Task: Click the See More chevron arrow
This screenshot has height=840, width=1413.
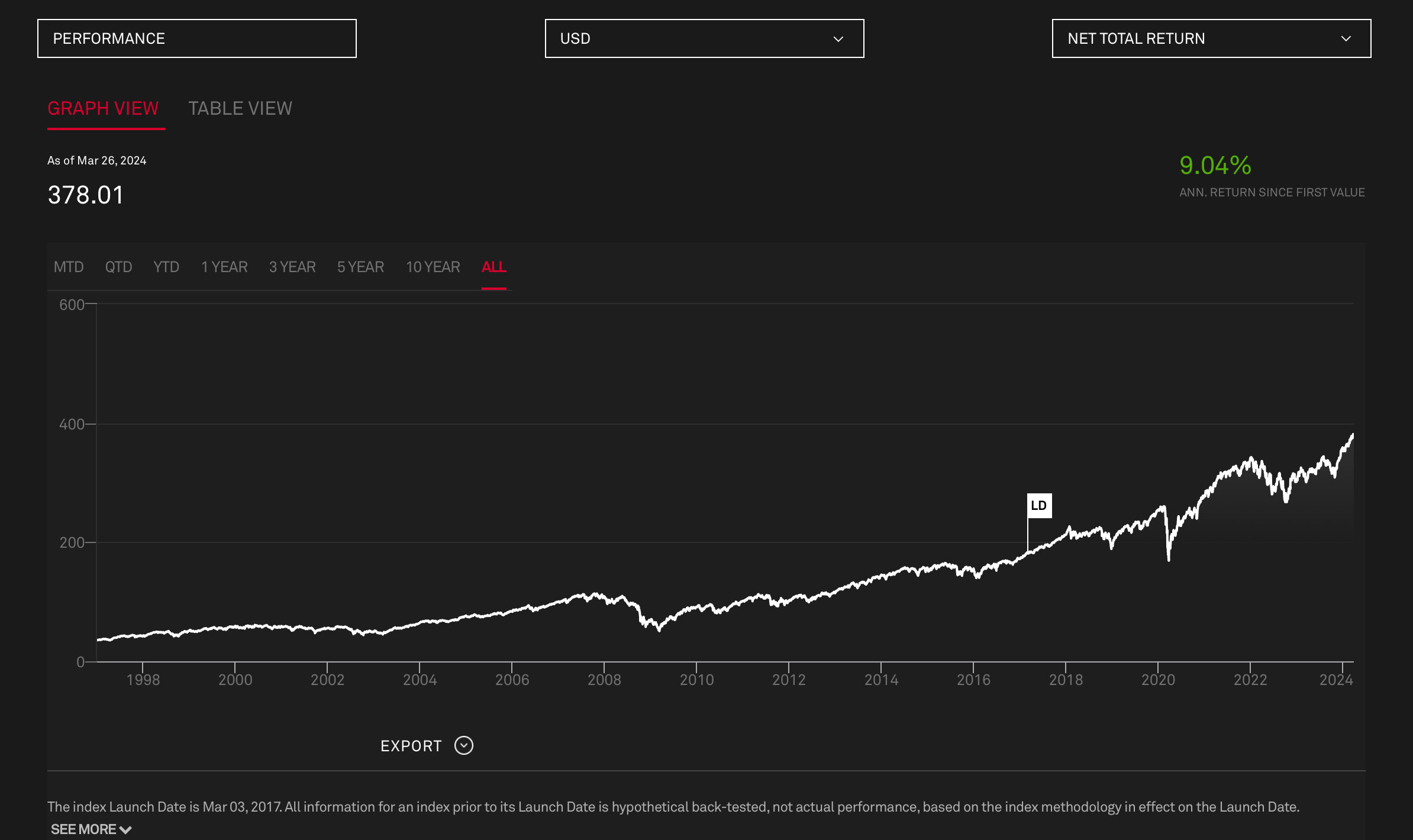Action: [x=125, y=830]
